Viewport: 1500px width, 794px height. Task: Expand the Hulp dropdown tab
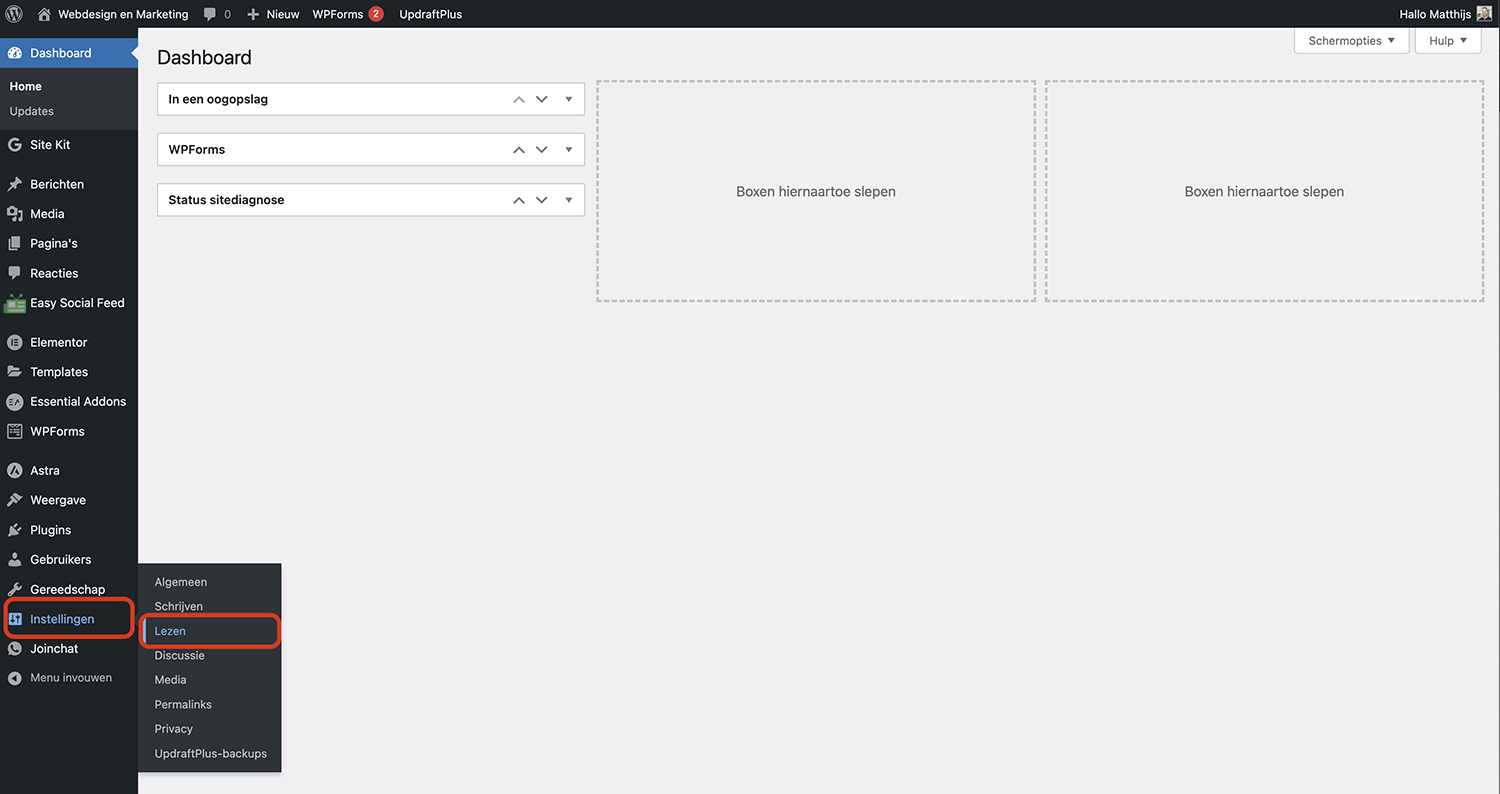pos(1447,41)
